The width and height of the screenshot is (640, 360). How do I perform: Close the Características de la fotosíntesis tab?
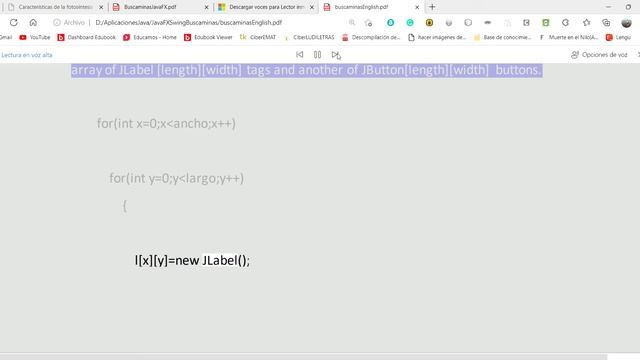point(101,7)
